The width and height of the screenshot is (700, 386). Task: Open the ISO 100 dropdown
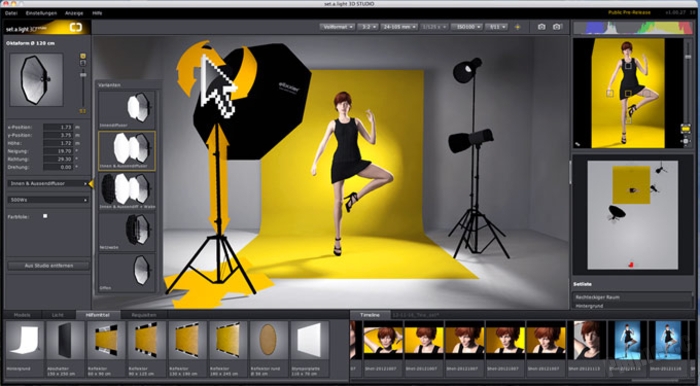(x=467, y=27)
